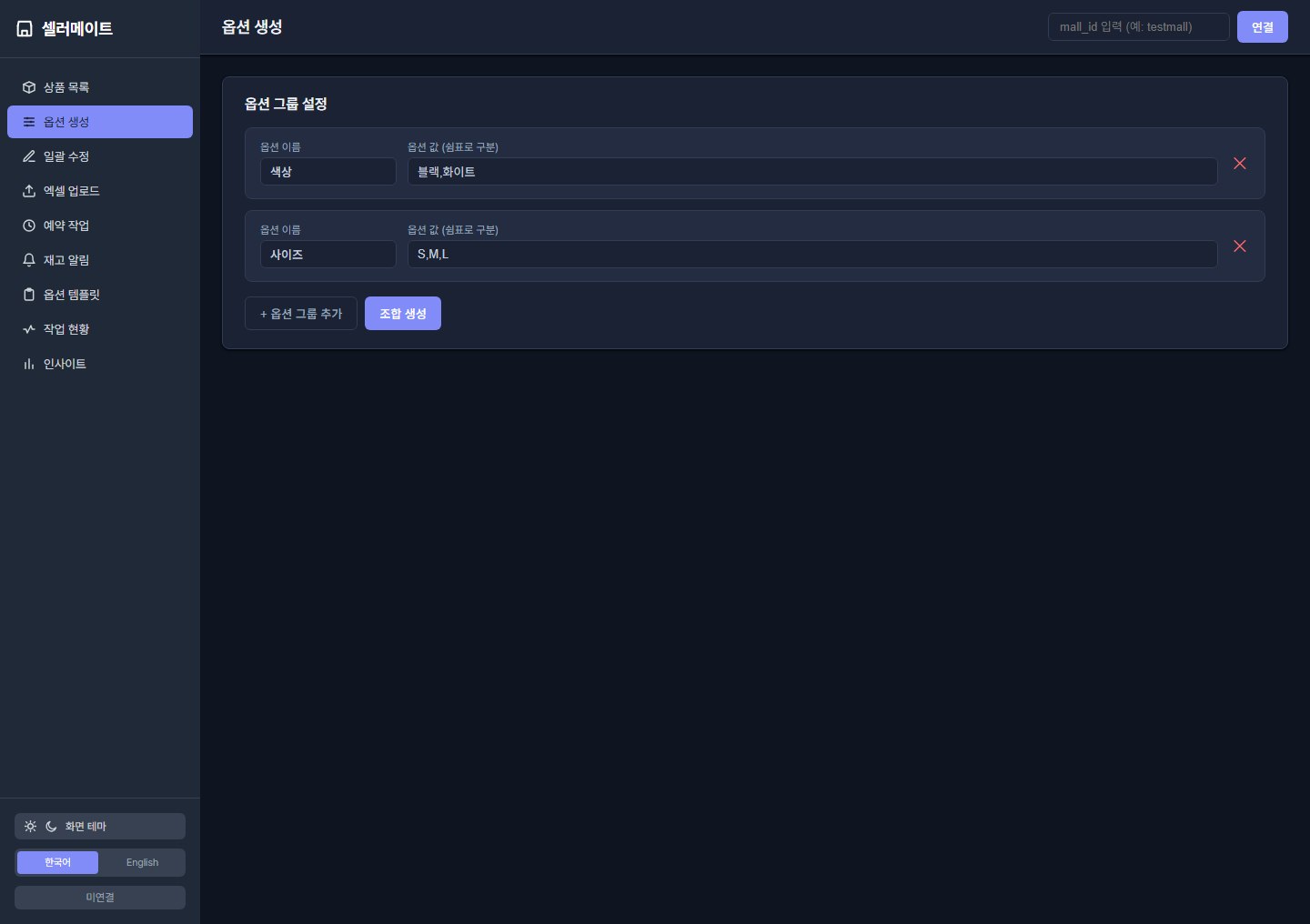Click the 연결 connect button

point(1262,27)
